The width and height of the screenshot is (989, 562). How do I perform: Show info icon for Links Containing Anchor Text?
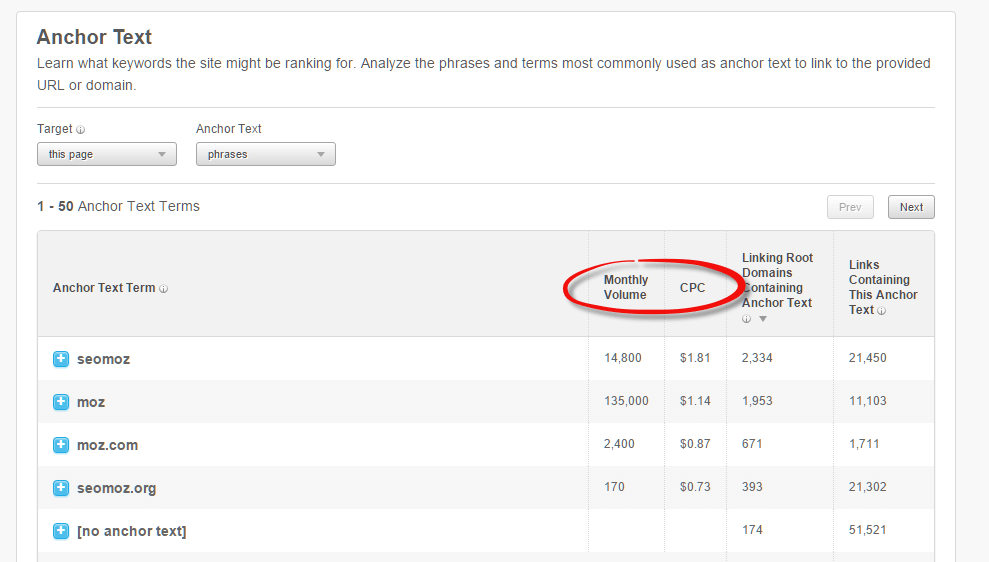coord(881,310)
